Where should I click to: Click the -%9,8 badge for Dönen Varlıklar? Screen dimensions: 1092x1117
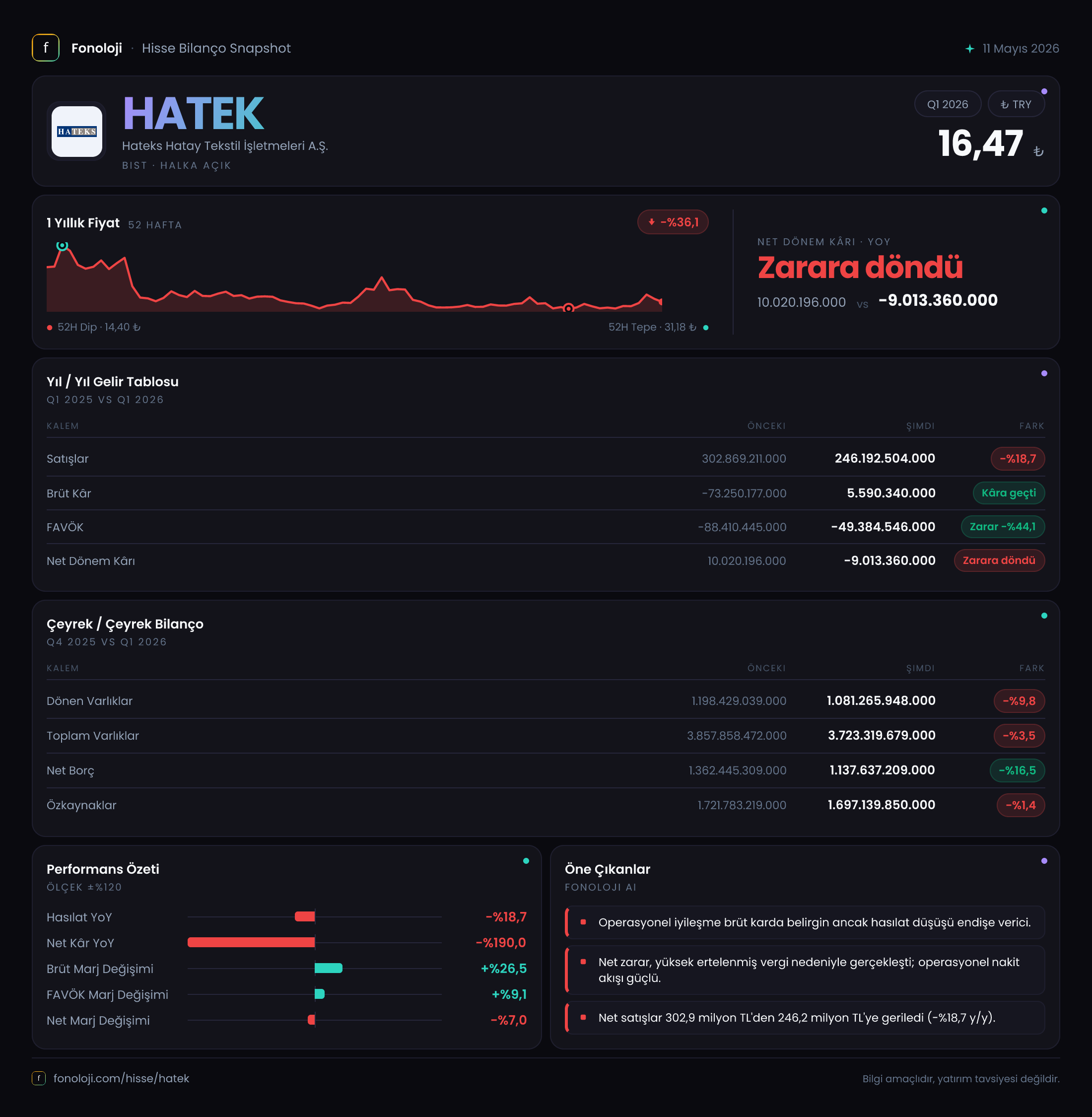(1019, 701)
